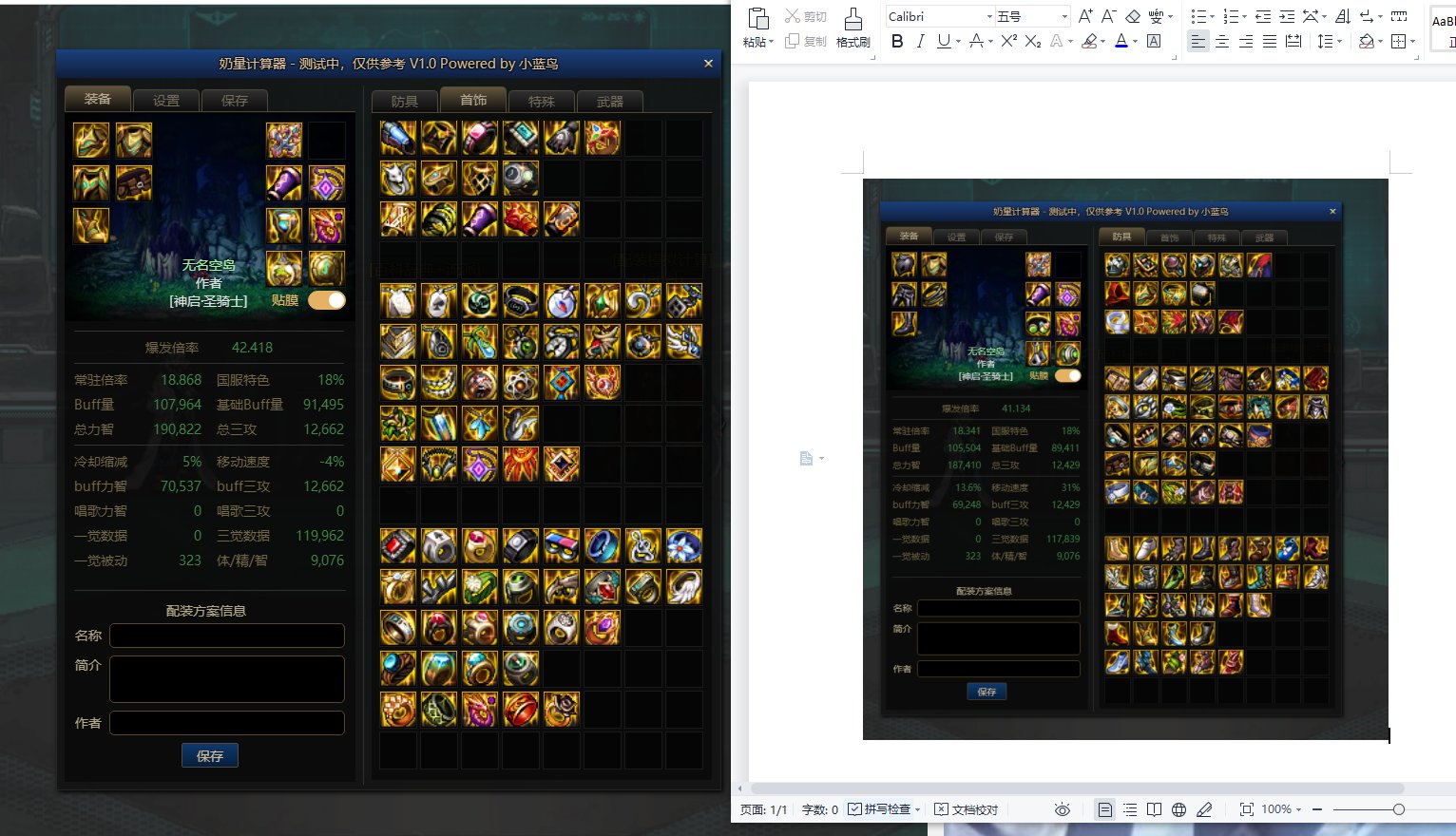
Task: Open the font color dropdown arrow
Action: click(x=1135, y=41)
